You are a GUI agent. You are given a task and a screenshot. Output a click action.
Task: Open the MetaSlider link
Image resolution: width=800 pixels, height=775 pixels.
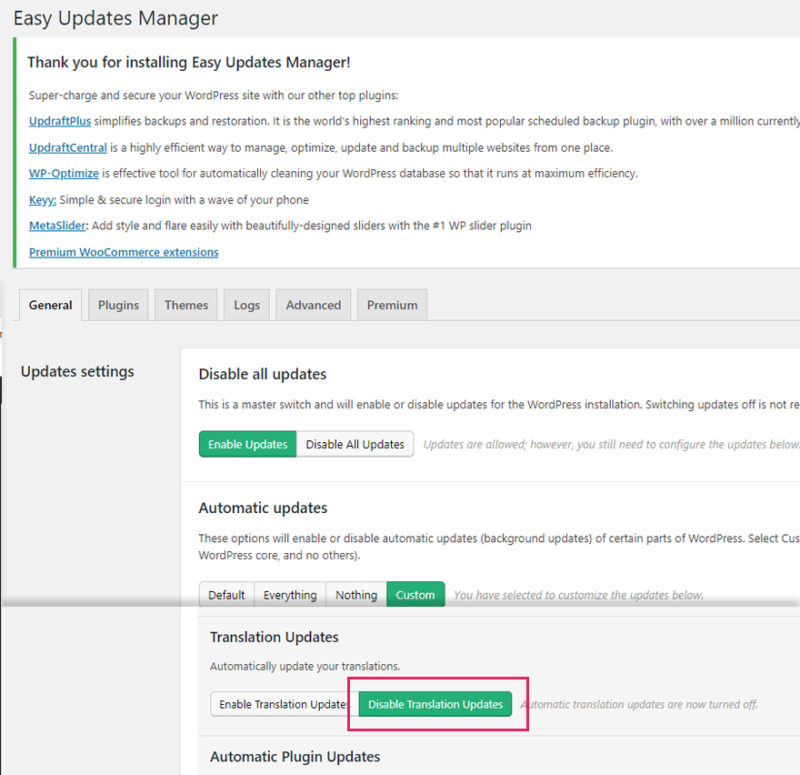point(58,225)
